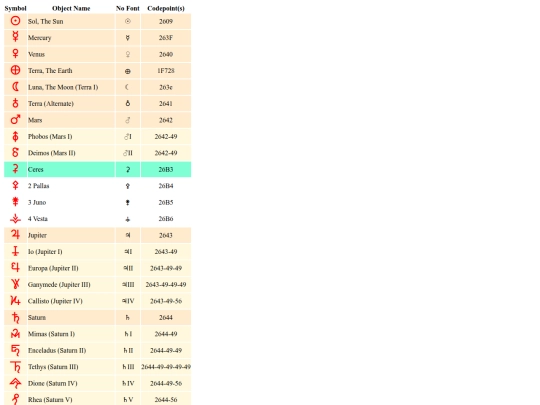Click the red Callisto symbol
Image resolution: width=540 pixels, height=405 pixels.
[x=15, y=301]
